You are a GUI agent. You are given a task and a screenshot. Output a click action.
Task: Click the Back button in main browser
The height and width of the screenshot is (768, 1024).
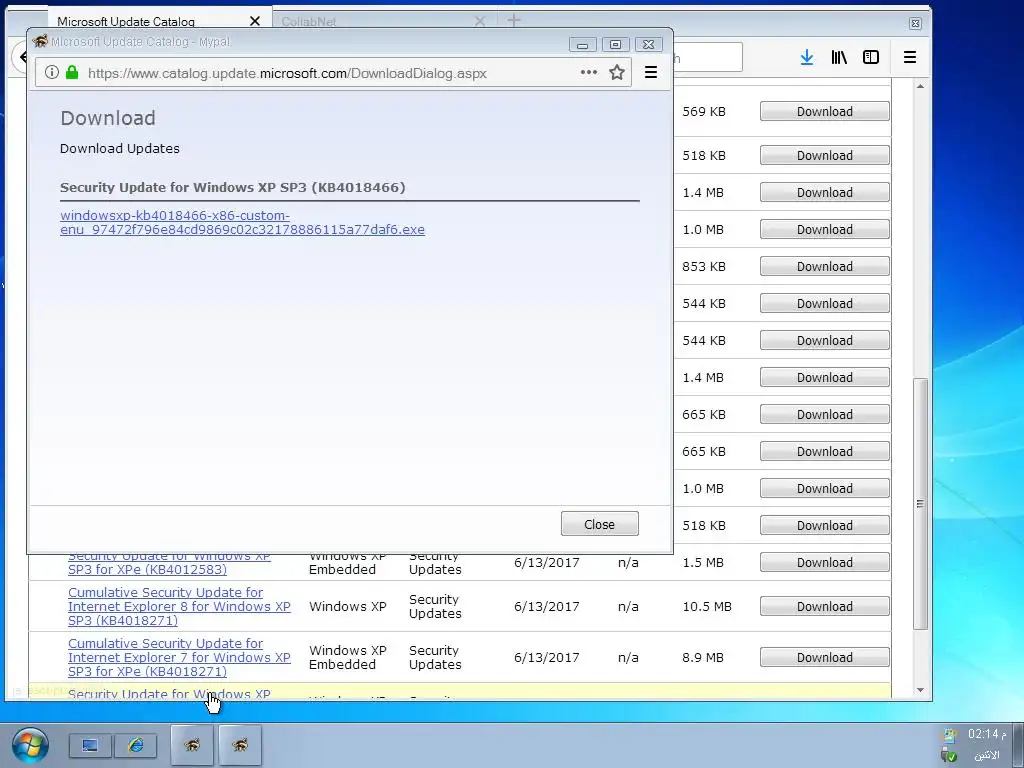click(x=21, y=57)
